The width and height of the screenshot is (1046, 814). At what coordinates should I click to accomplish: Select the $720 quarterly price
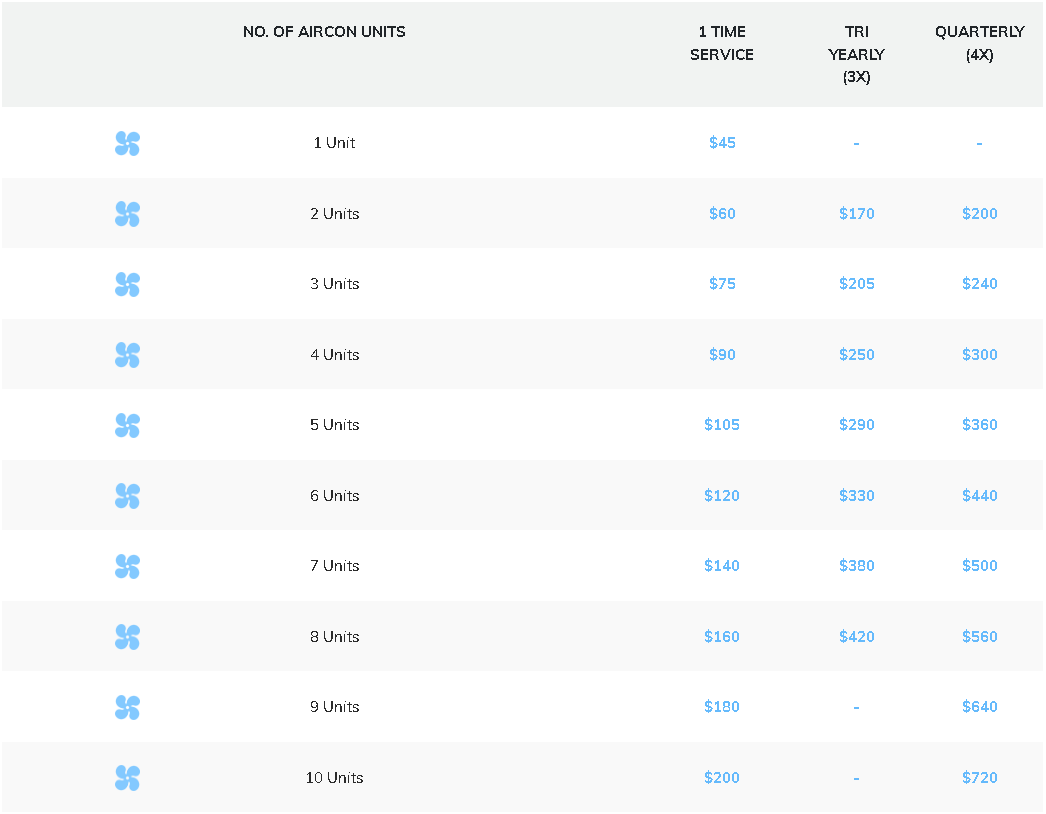pyautogui.click(x=979, y=777)
